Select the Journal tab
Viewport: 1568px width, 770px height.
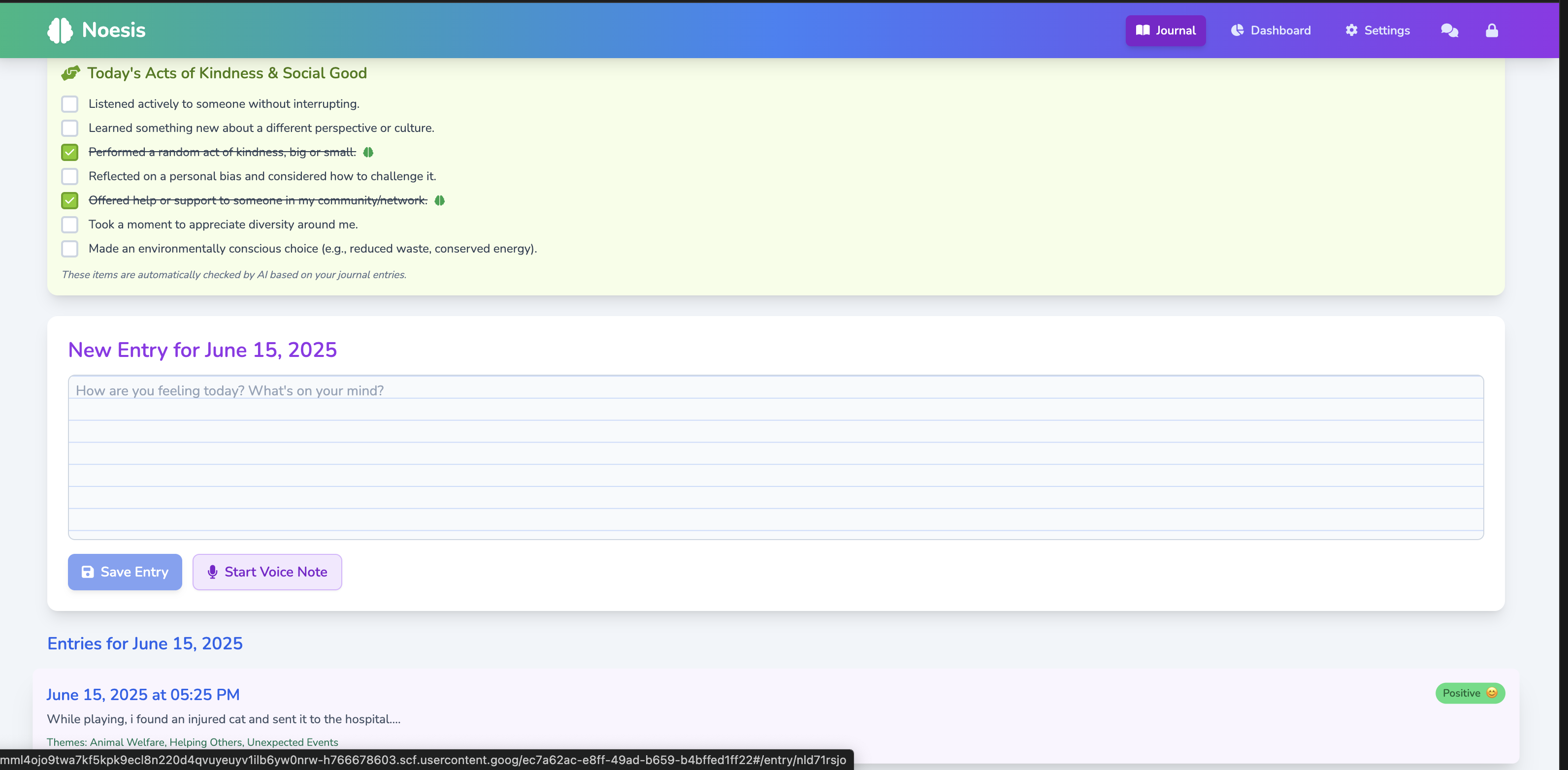[x=1165, y=31]
